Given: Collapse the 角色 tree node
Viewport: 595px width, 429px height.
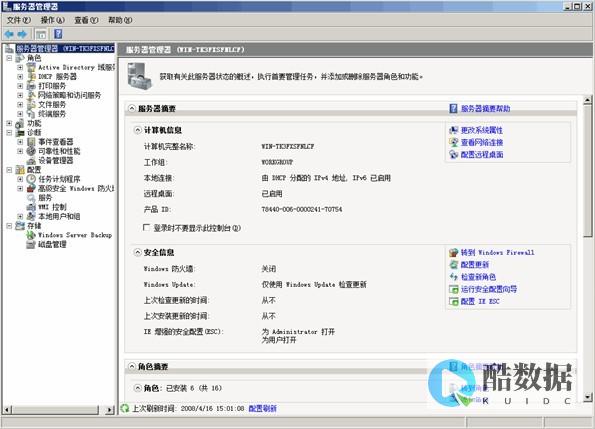Looking at the screenshot, I should point(9,58).
